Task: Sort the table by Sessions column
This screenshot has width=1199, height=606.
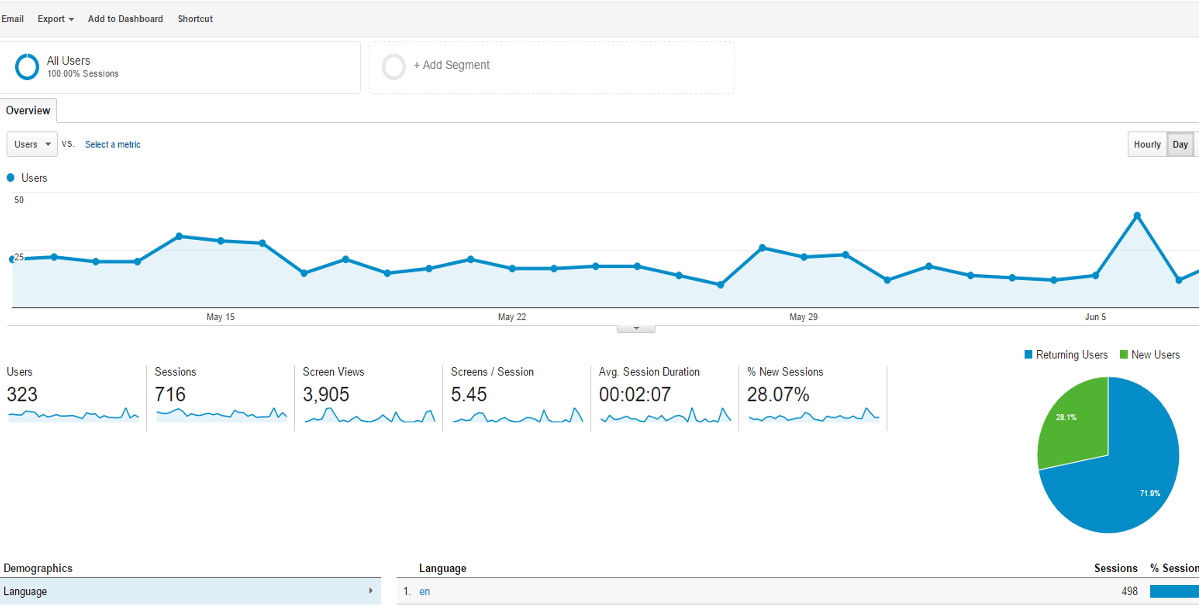Action: pyautogui.click(x=1115, y=568)
